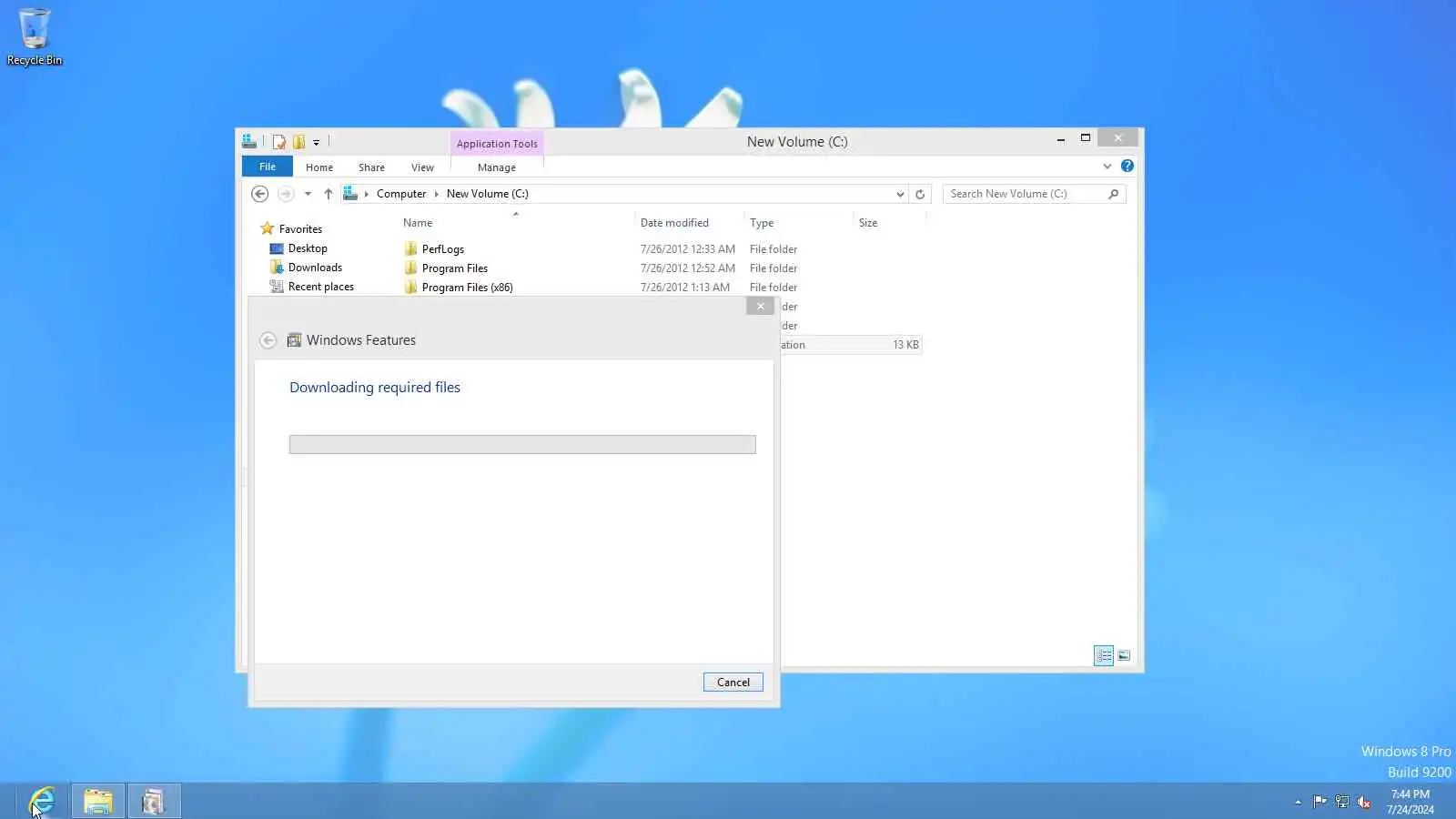Click the download progress bar
The image size is (1456, 819).
pos(522,444)
